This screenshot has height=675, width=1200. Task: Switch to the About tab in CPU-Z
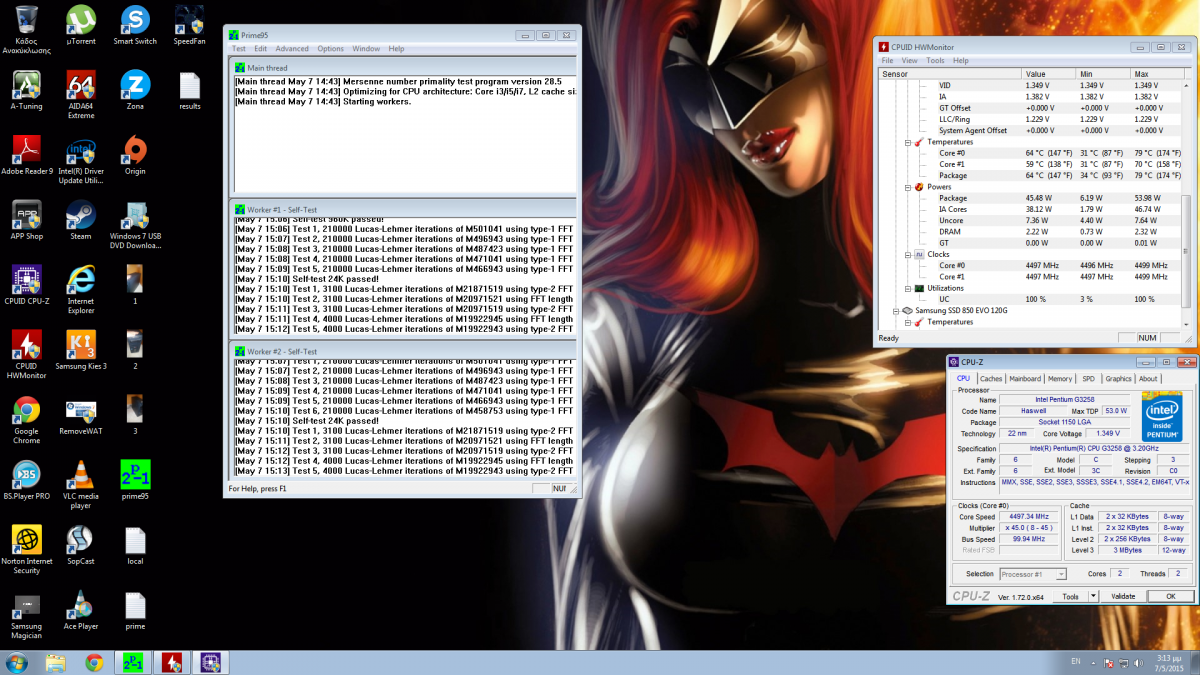tap(1148, 379)
